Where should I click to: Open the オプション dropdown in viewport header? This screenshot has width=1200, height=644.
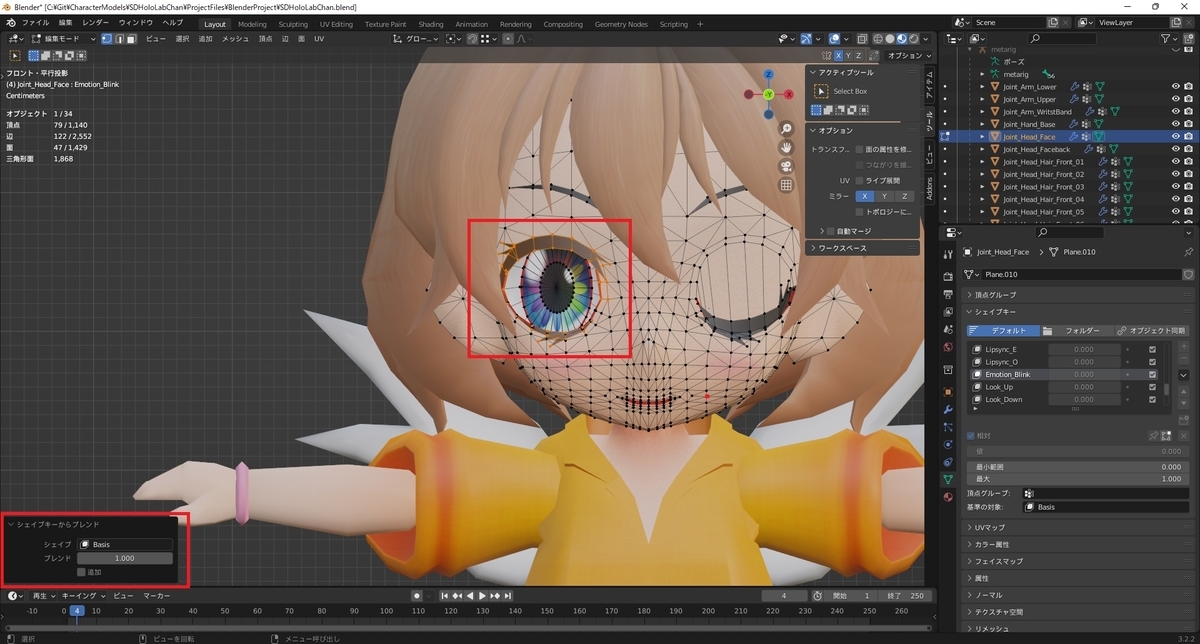pyautogui.click(x=909, y=56)
